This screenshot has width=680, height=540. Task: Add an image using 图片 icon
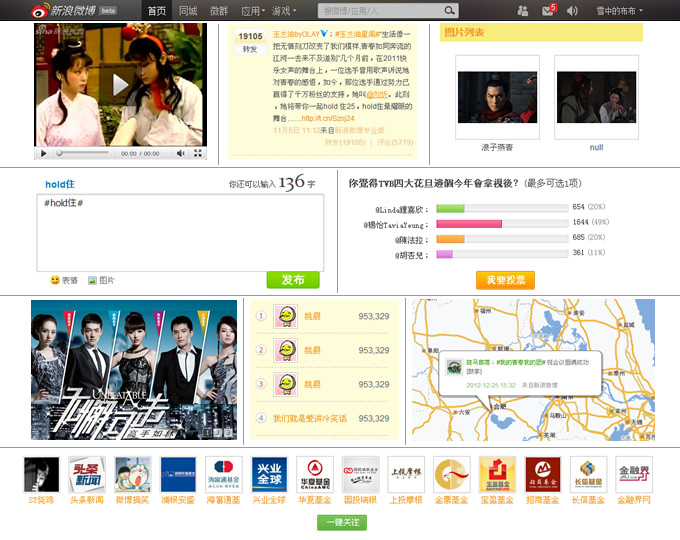(x=101, y=280)
